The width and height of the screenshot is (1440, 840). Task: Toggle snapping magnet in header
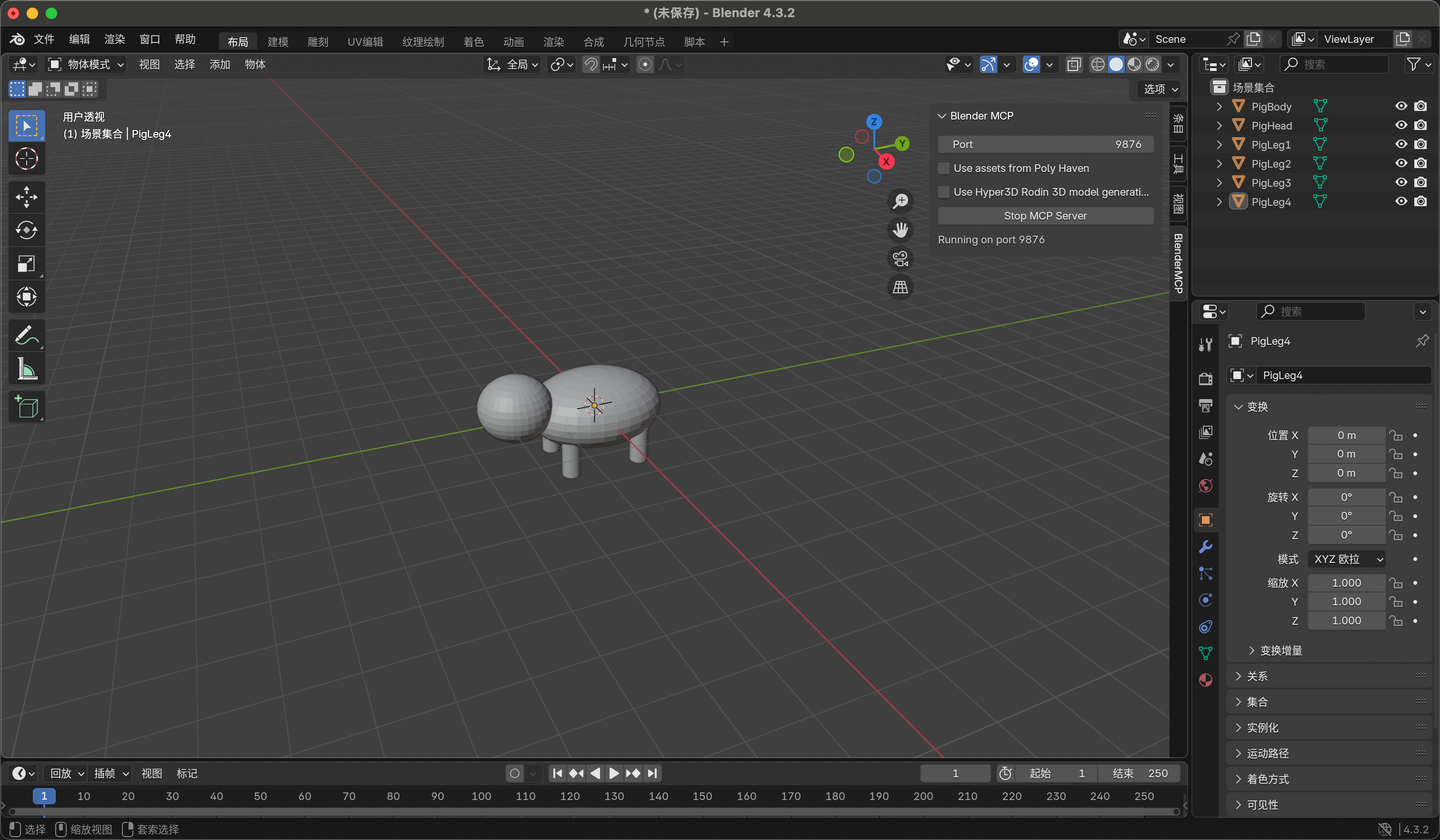coord(590,65)
